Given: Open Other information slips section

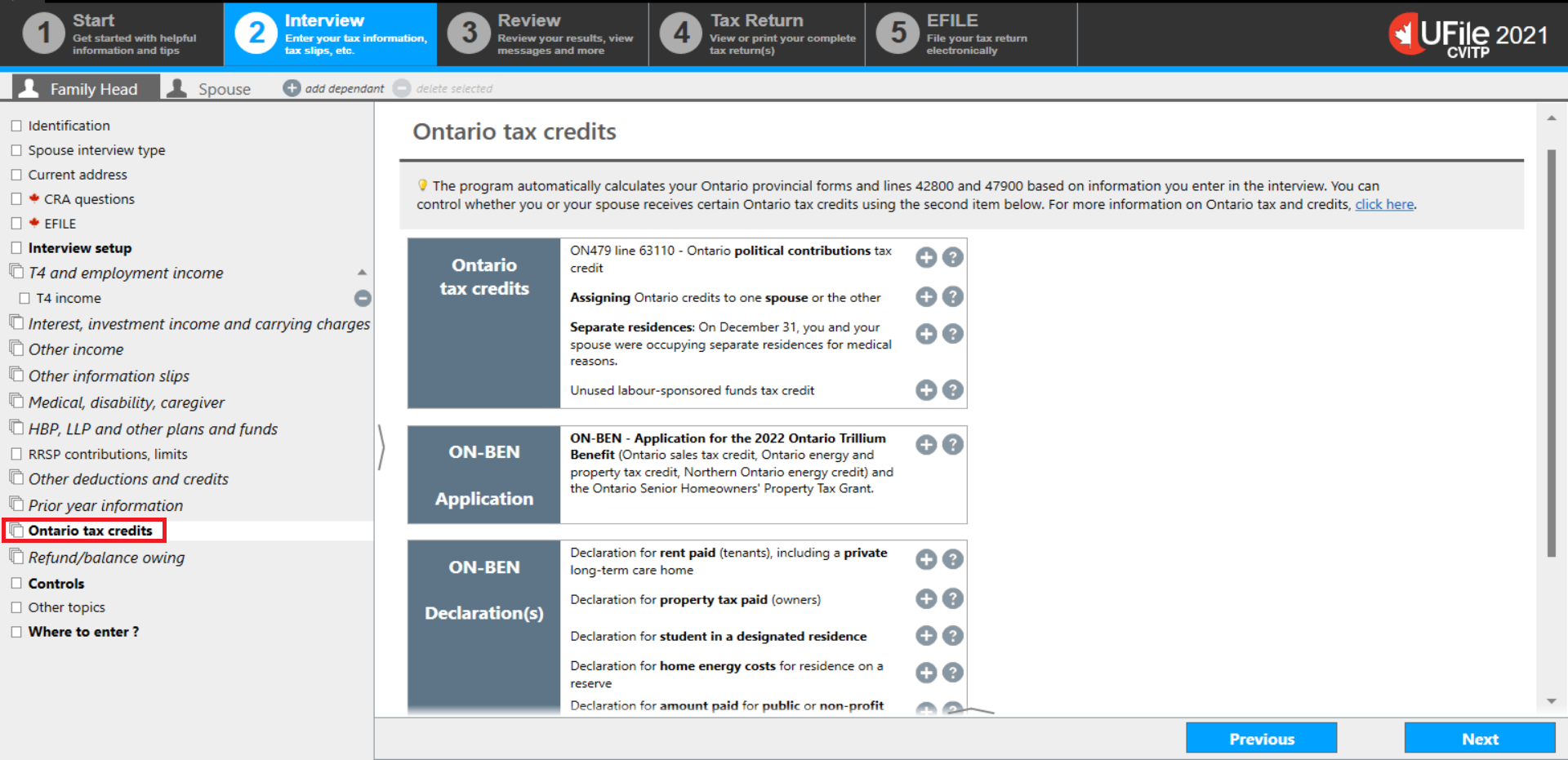Looking at the screenshot, I should tap(109, 376).
